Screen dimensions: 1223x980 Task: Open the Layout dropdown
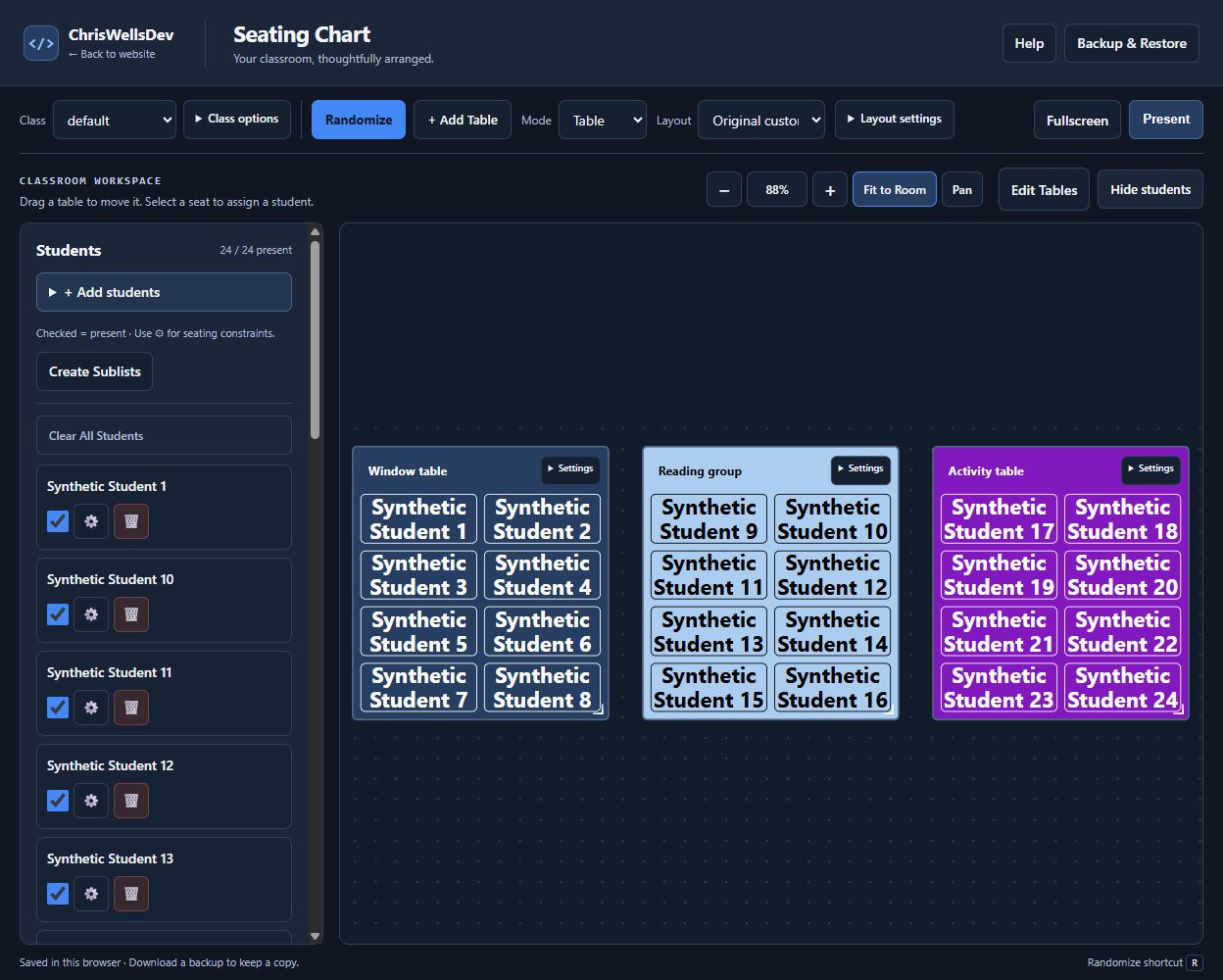[761, 121]
